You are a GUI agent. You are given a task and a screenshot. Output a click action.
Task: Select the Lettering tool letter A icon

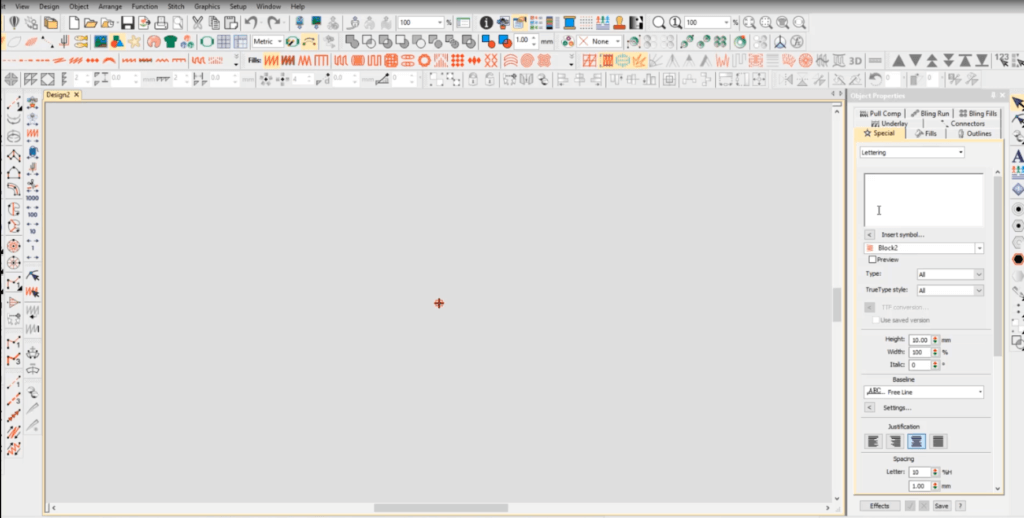click(1018, 156)
